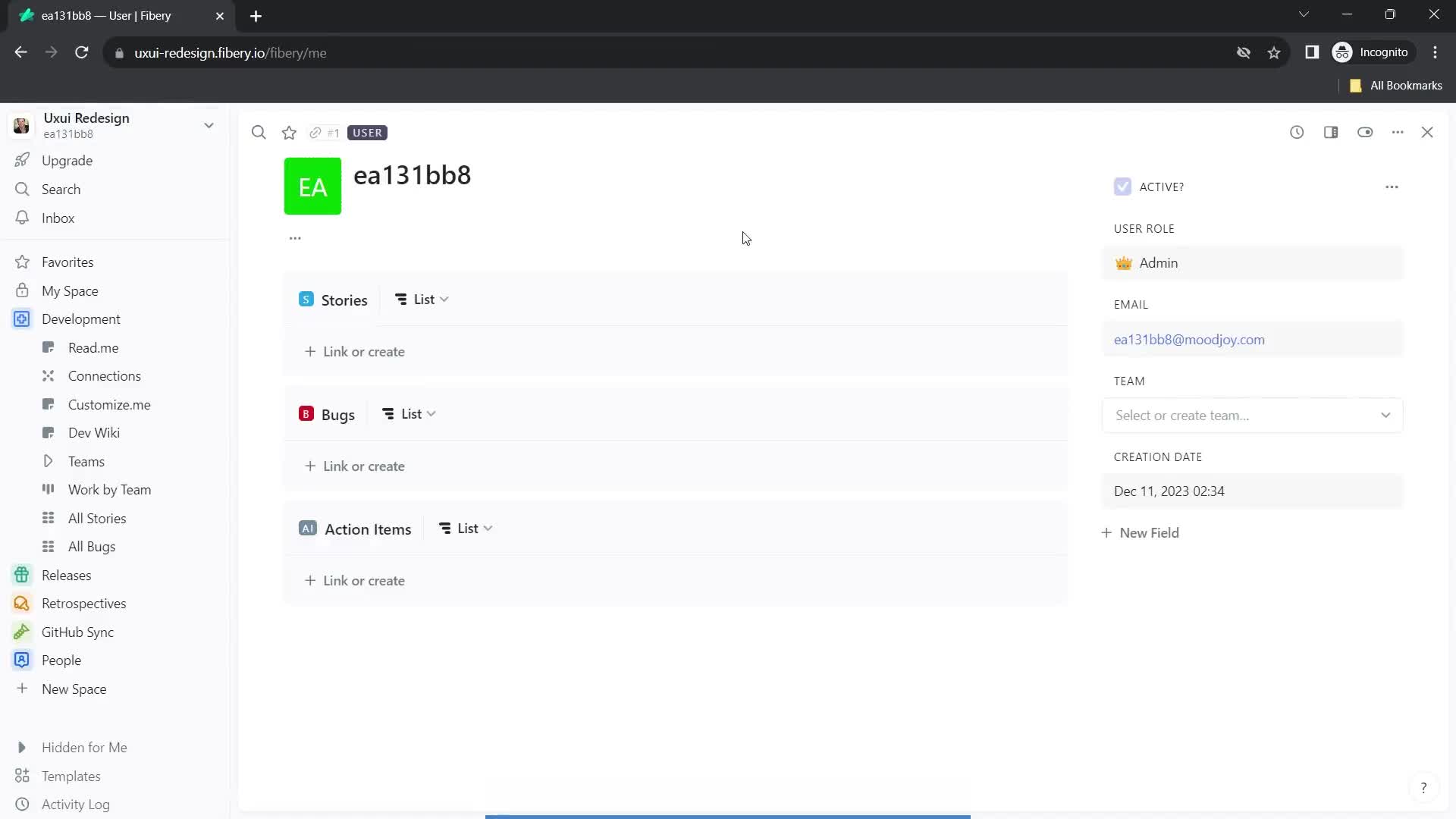Click People section in sidebar
This screenshot has width=1456, height=819.
[x=61, y=660]
